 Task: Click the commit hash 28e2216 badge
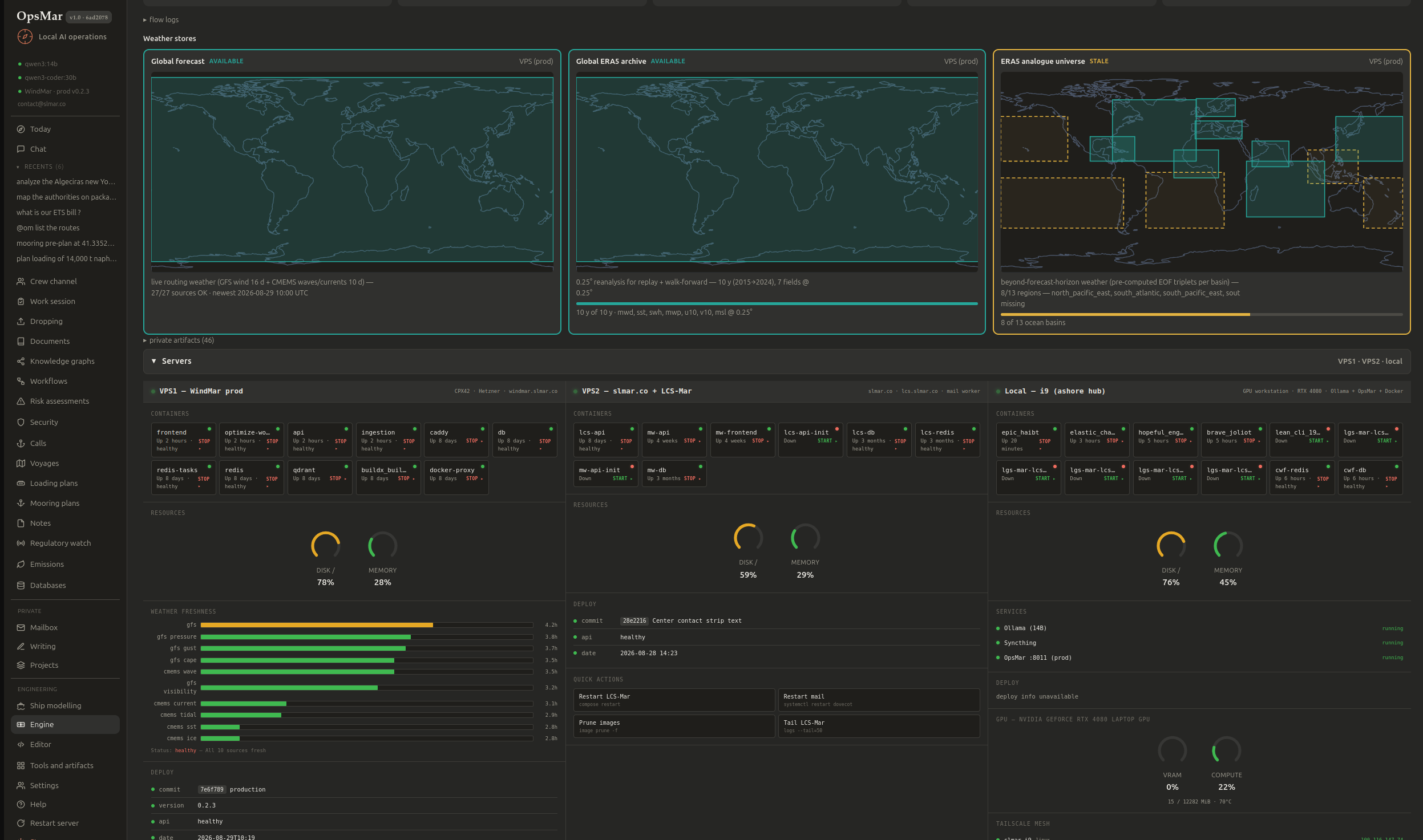[x=634, y=621]
